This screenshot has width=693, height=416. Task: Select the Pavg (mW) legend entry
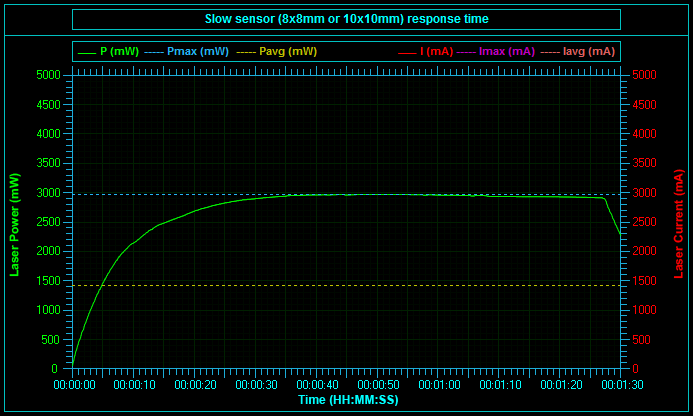click(277, 51)
